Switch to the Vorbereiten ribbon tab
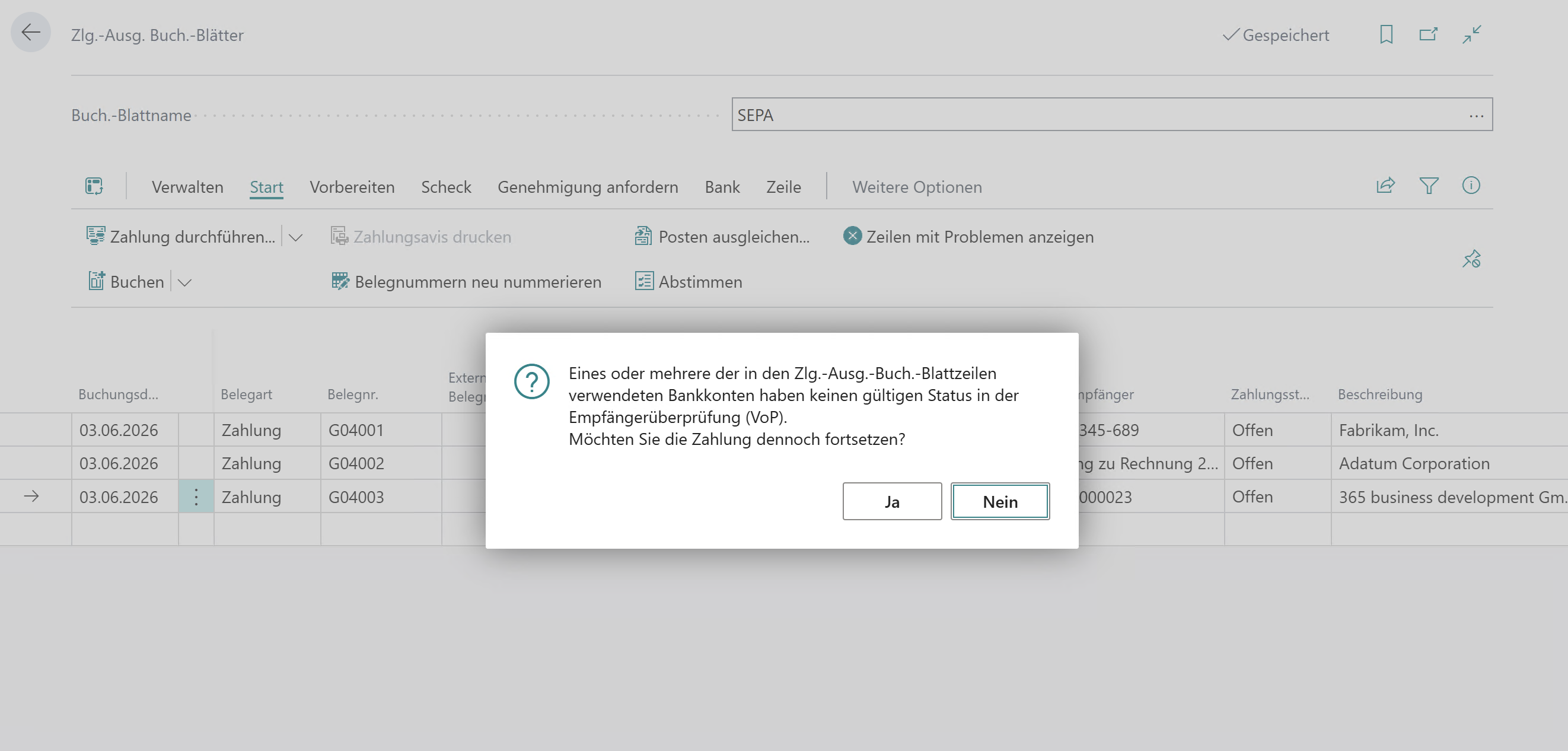This screenshot has height=751, width=1568. pyautogui.click(x=352, y=187)
